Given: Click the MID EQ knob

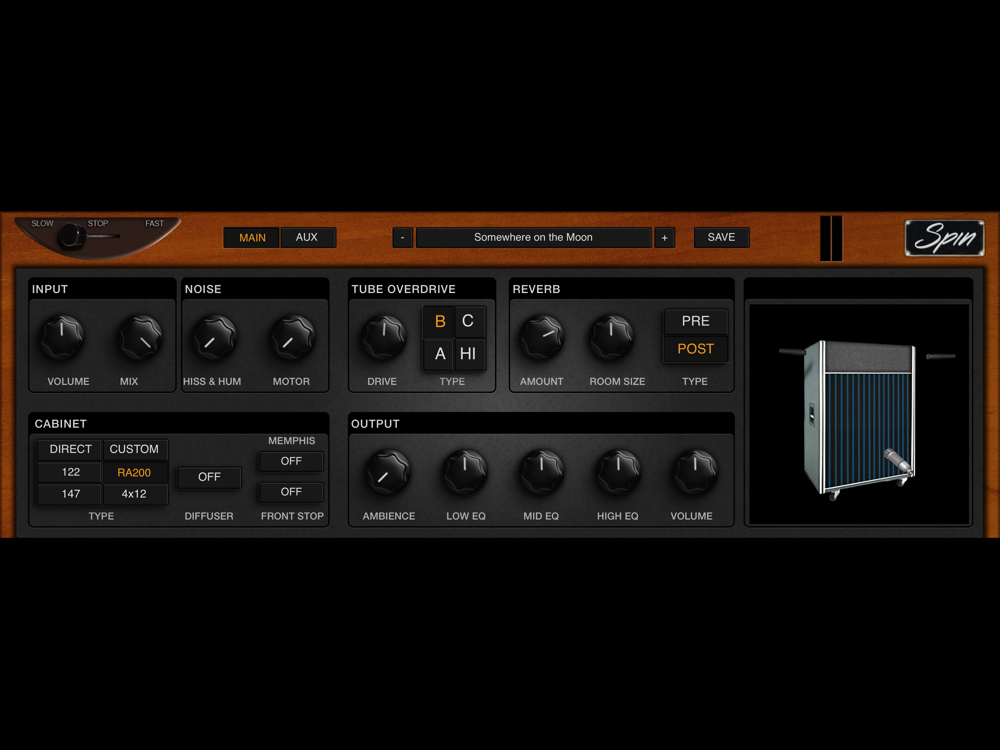Looking at the screenshot, I should 541,472.
